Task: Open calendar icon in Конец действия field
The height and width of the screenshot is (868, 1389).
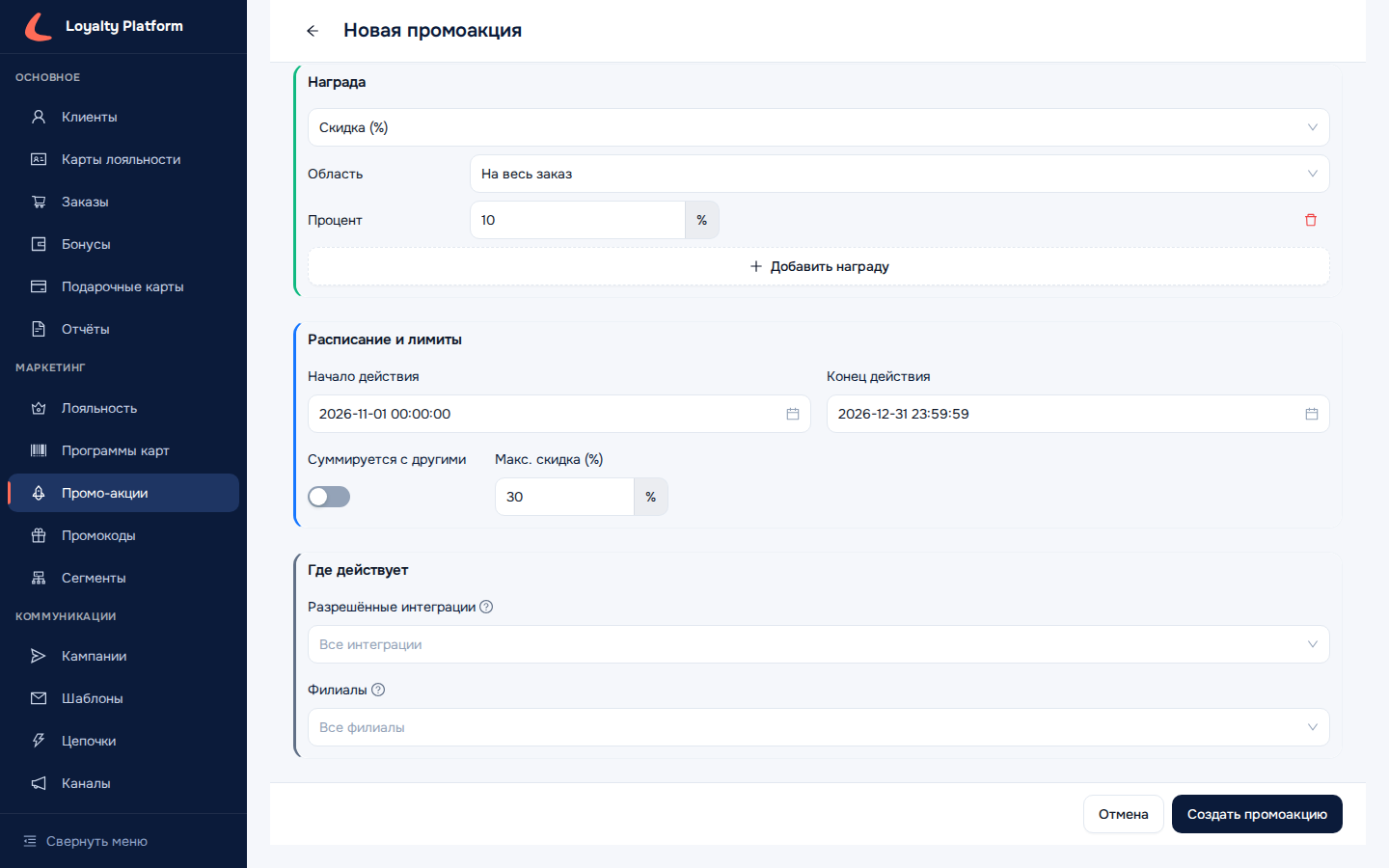Action: (x=1312, y=414)
